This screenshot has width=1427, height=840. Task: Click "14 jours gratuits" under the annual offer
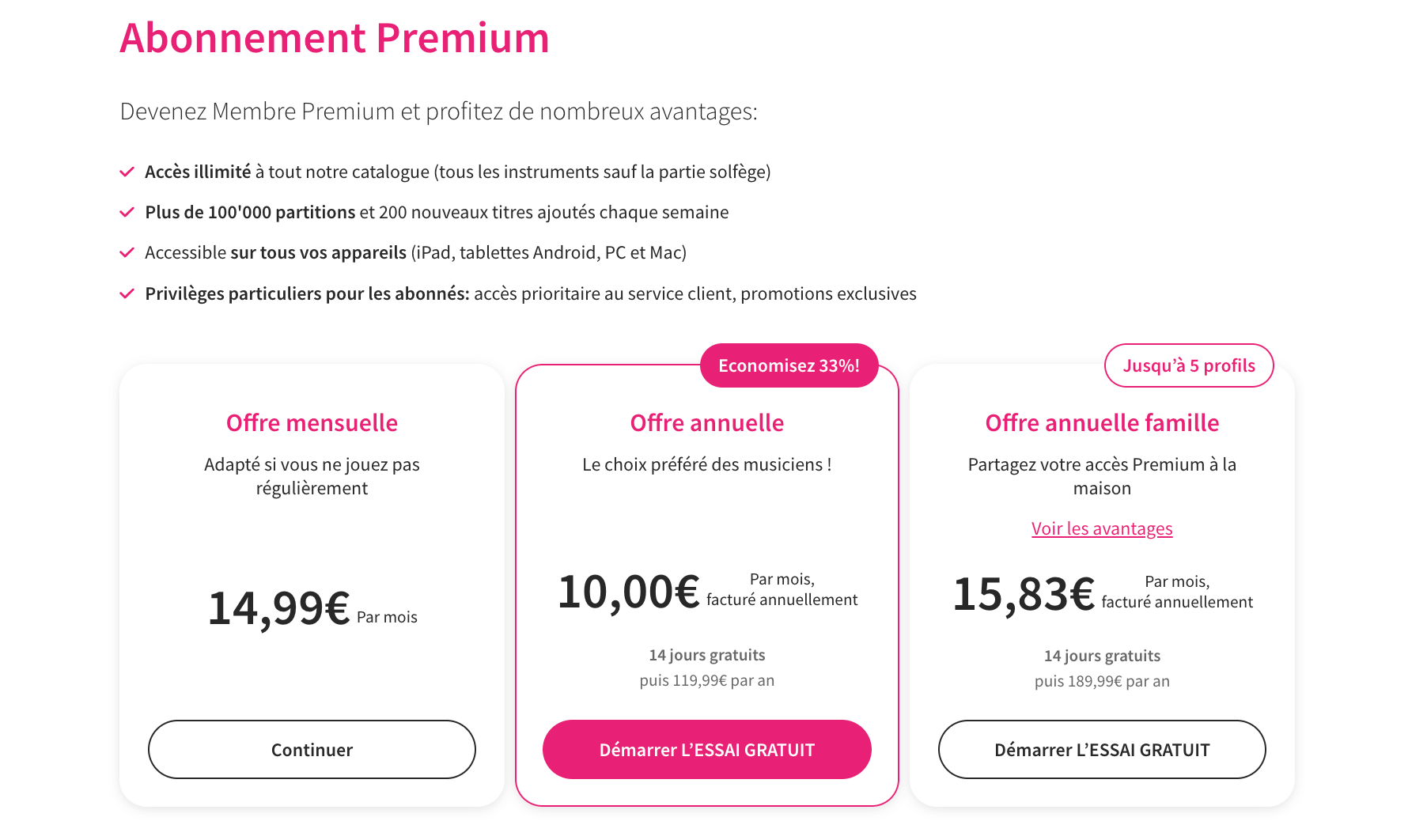click(x=706, y=654)
